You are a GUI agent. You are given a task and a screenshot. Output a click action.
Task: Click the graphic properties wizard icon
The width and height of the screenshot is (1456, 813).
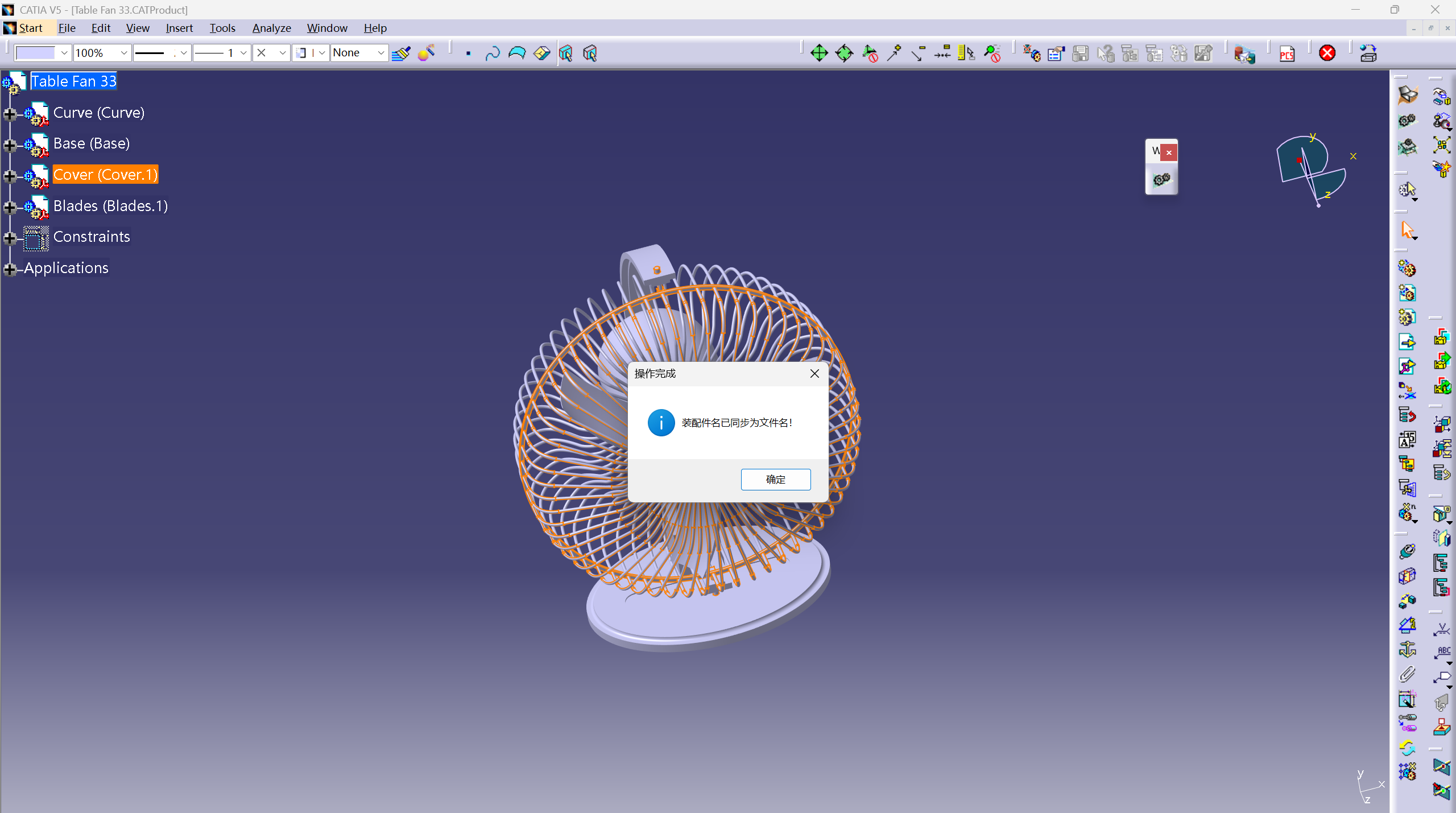pos(427,53)
